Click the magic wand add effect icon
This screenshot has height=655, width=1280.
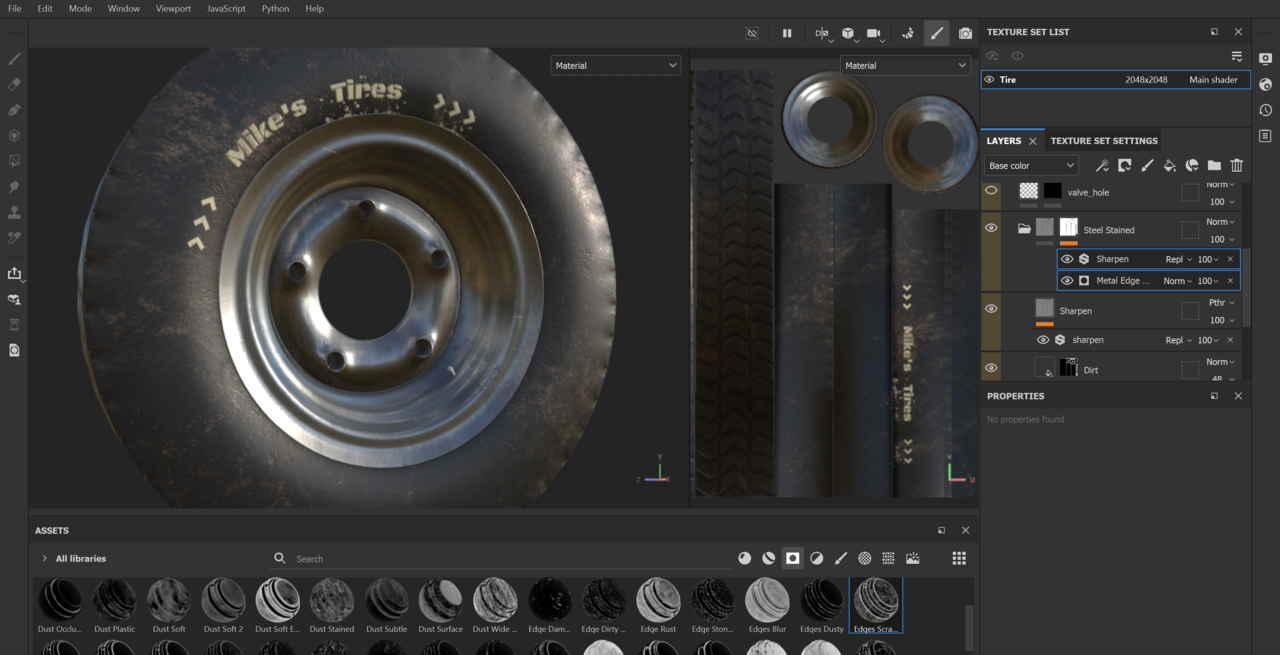click(x=1102, y=166)
